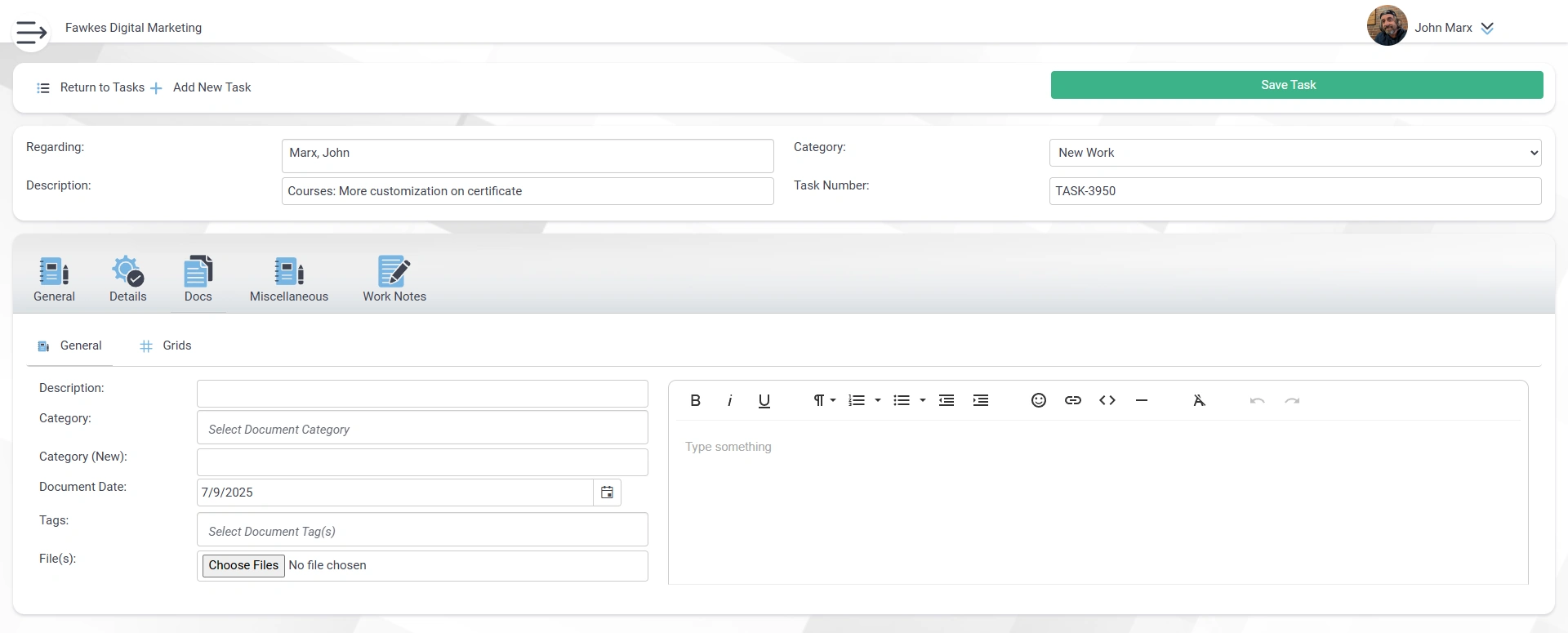1568x633 pixels.
Task: Switch editor to code view
Action: 1107,400
